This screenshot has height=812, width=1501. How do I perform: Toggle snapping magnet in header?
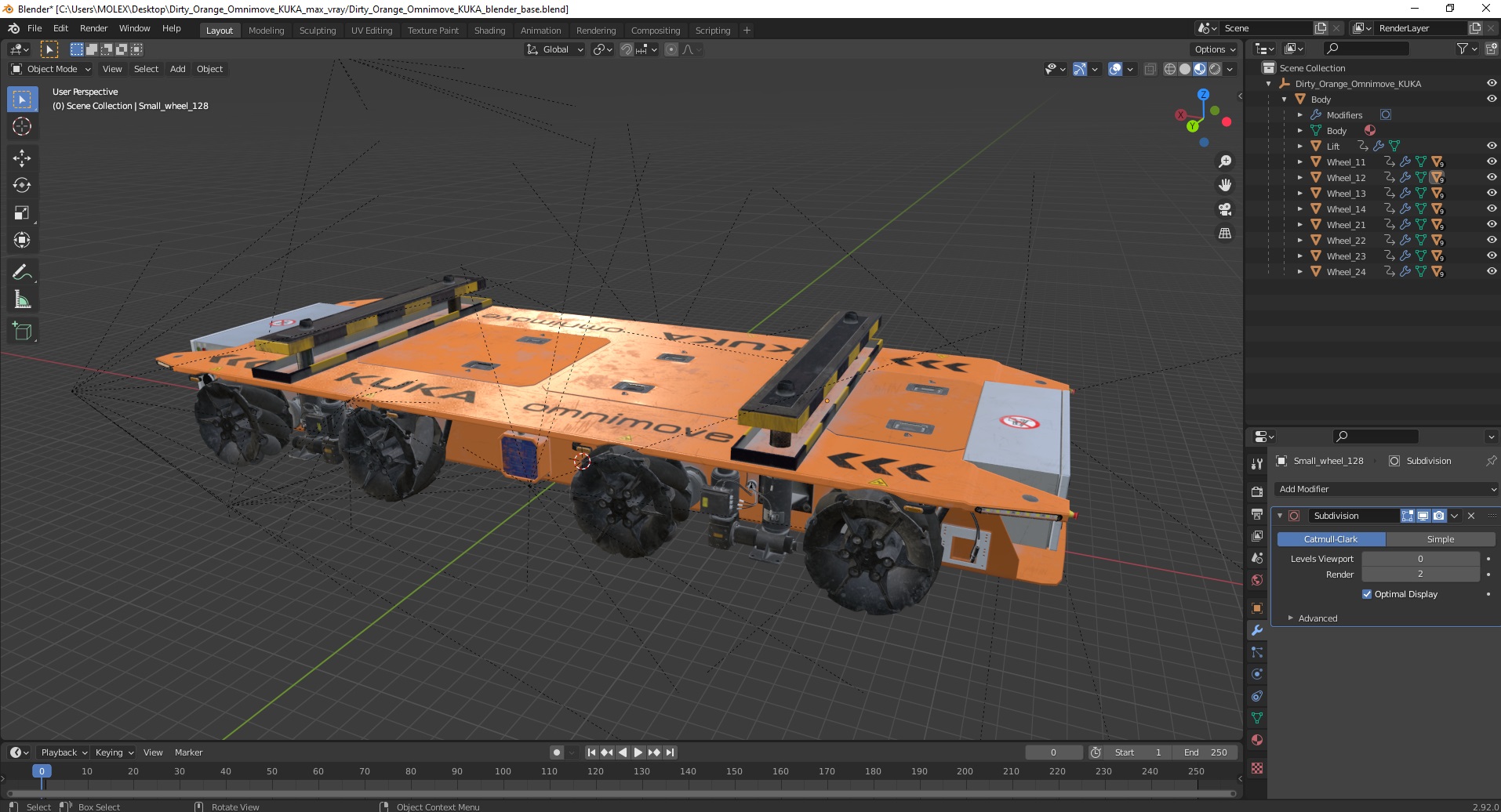pos(627,49)
